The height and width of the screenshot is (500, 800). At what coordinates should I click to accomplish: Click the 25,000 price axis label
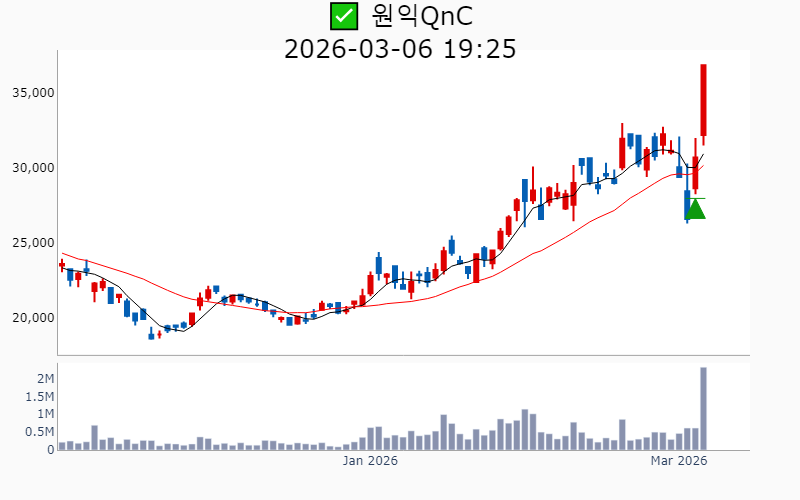[33, 243]
